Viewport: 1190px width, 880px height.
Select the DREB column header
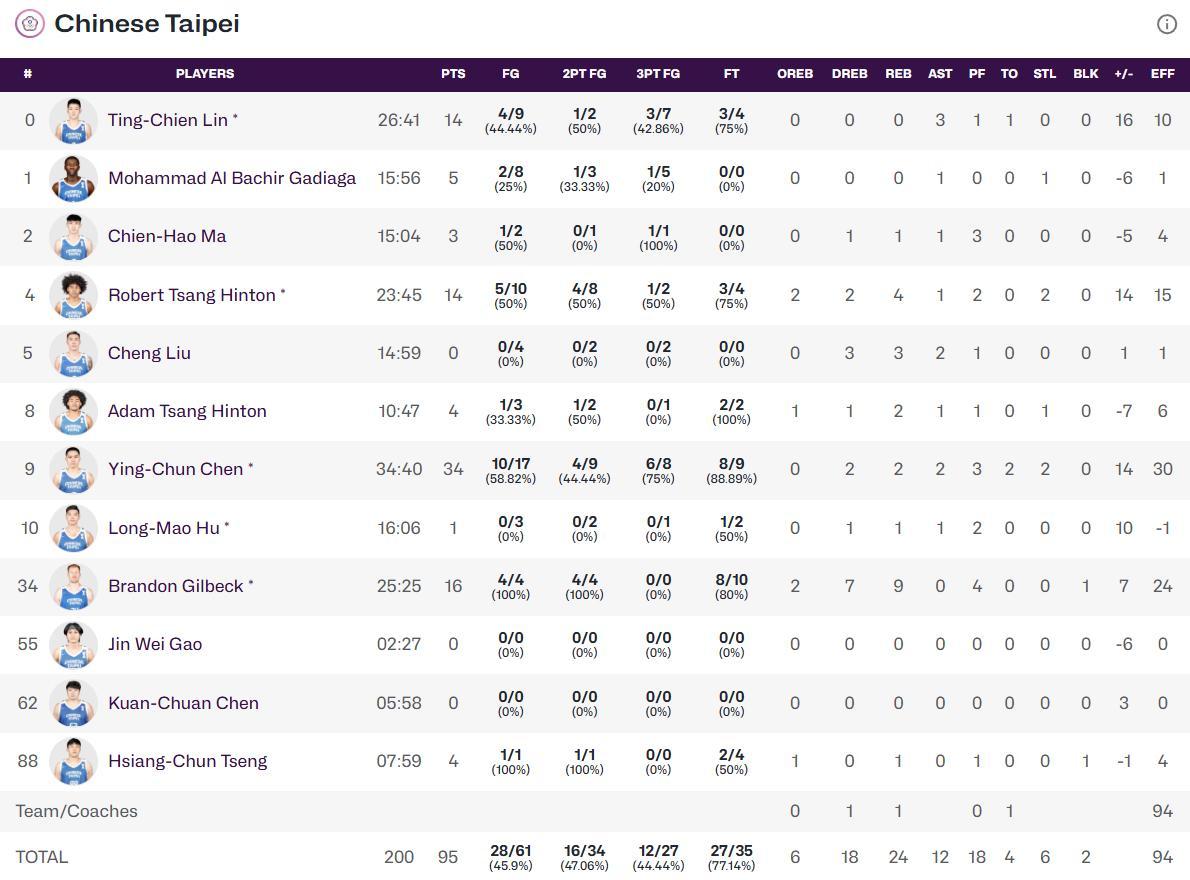point(849,74)
